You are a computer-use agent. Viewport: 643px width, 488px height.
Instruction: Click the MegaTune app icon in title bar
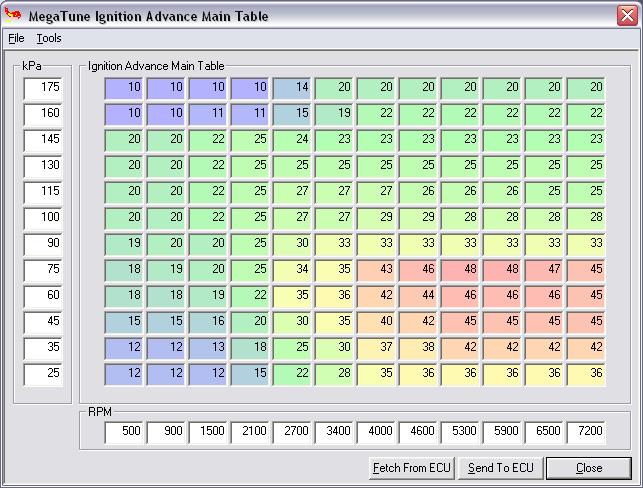coord(13,15)
